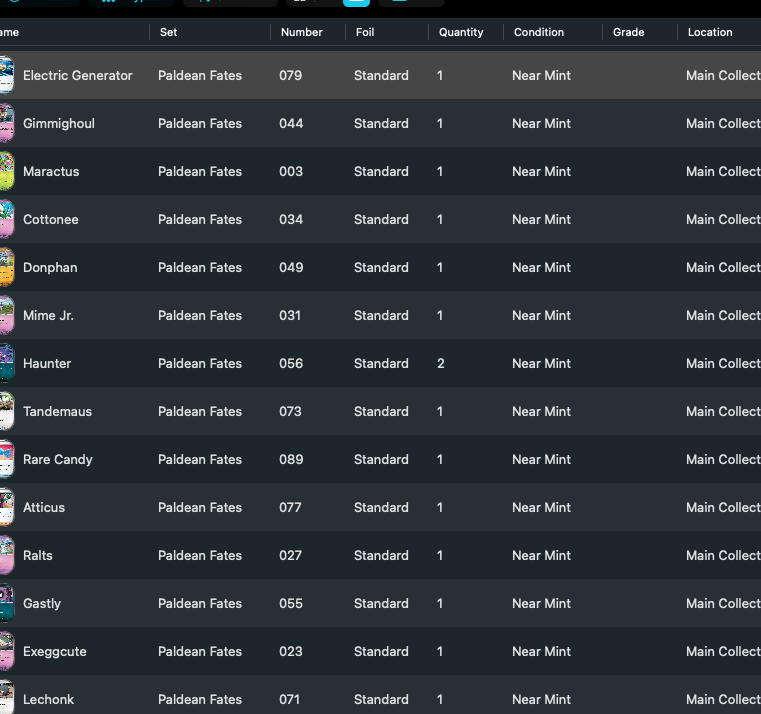
Task: Sort by the Set column header
Action: [x=168, y=32]
